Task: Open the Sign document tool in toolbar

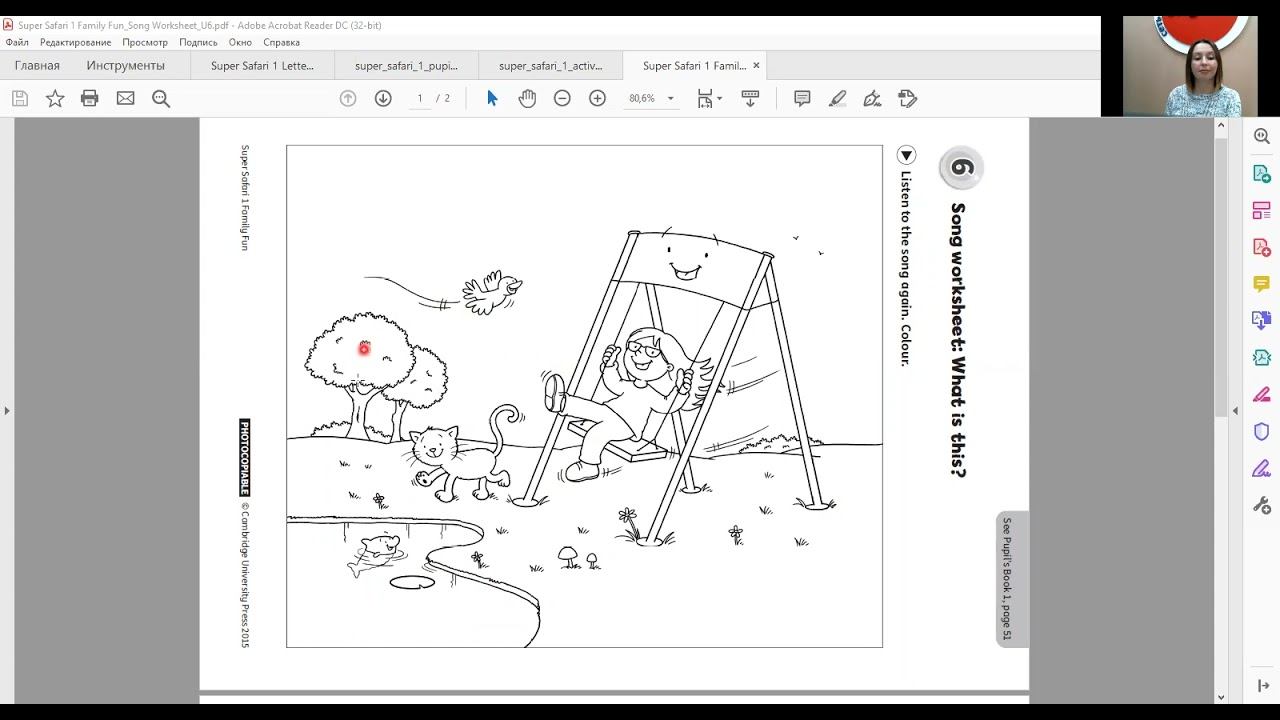Action: coord(872,98)
